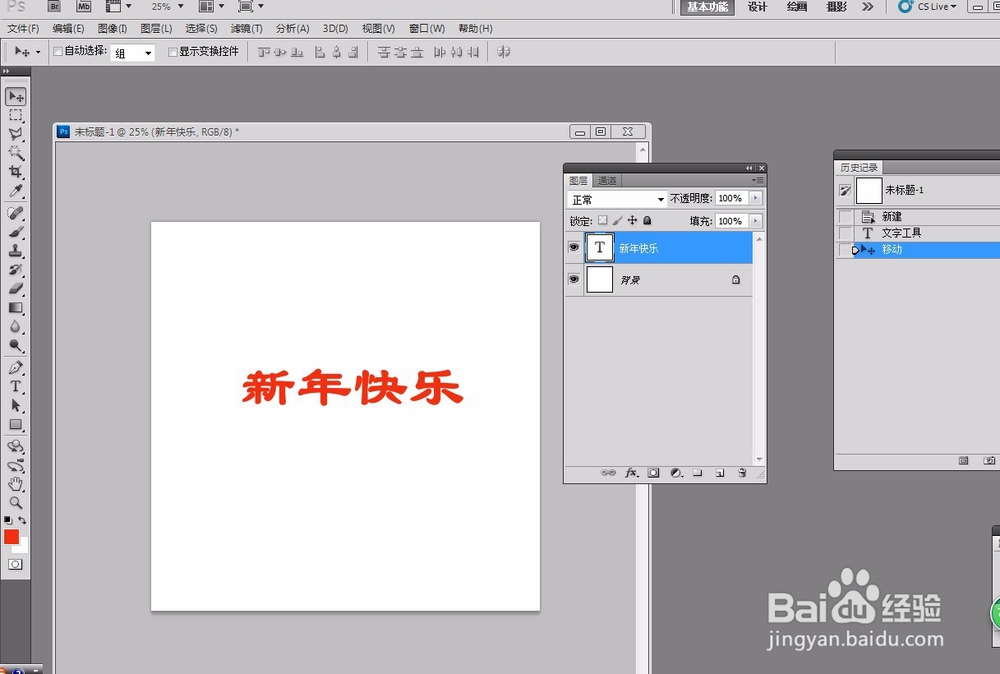
Task: Hide the 新年快乐 text layer
Action: pos(572,248)
